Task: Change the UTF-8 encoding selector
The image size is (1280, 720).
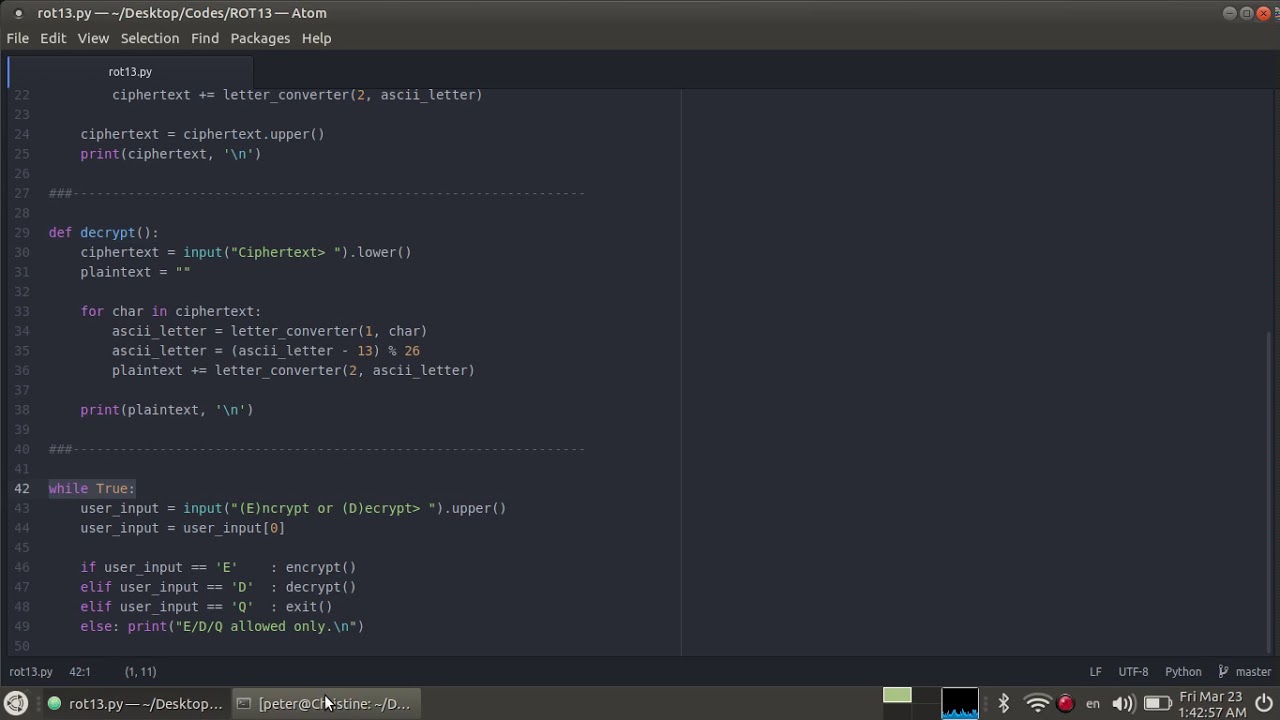Action: point(1133,672)
